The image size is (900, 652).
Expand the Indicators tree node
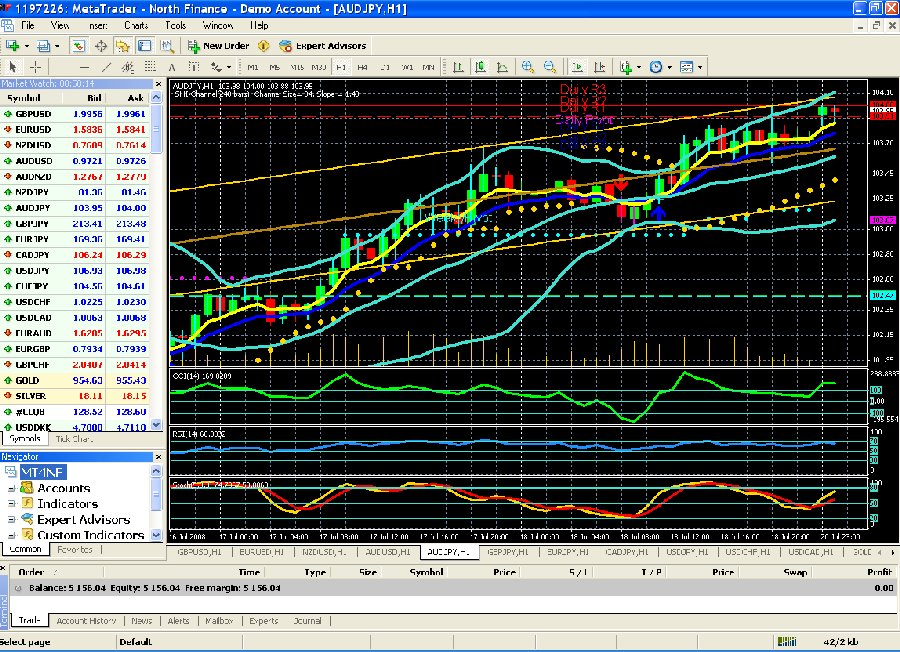pos(11,503)
